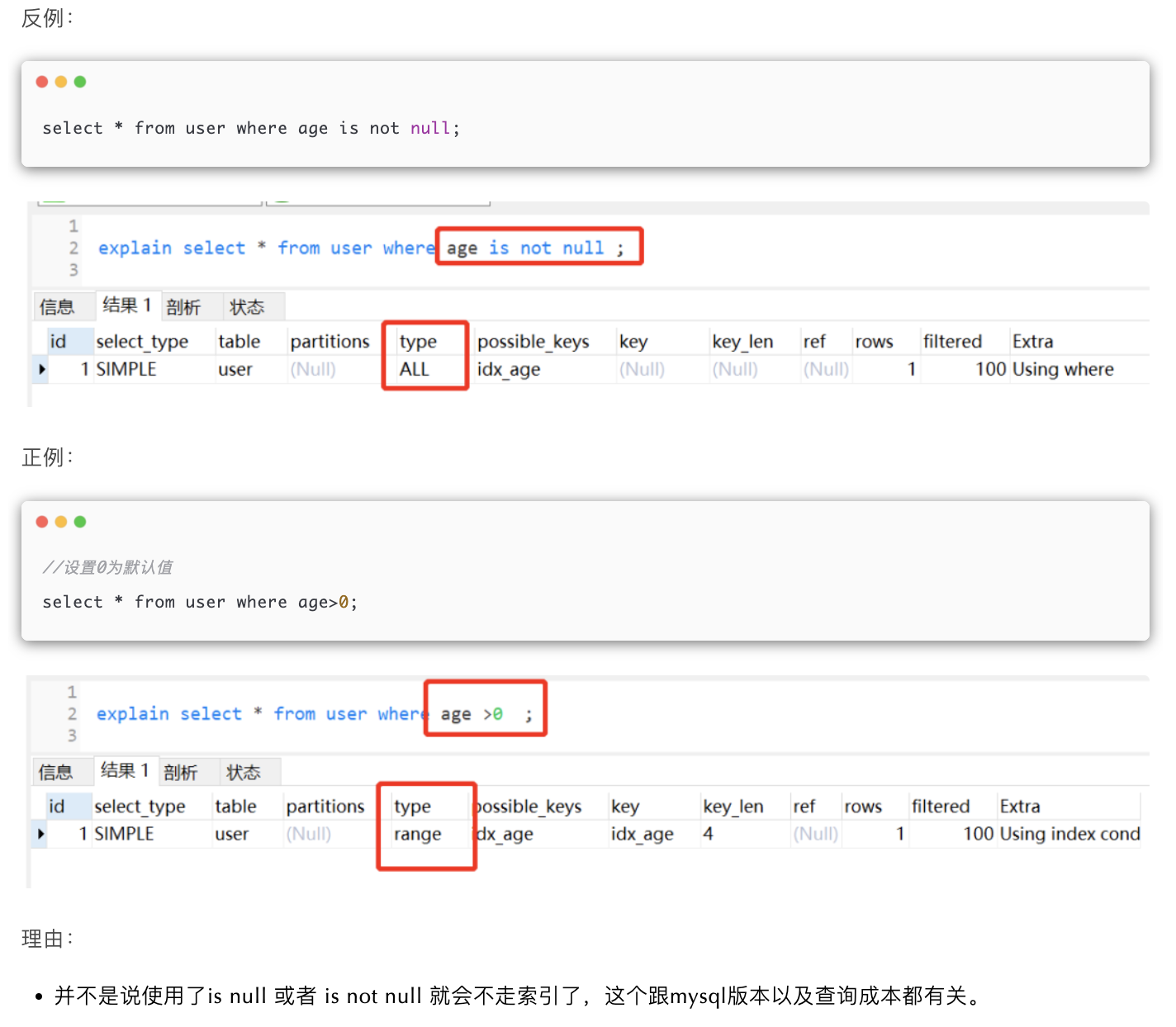1176x1027 pixels.
Task: Click yellow dot on 'age>0' code block
Action: coord(61,522)
